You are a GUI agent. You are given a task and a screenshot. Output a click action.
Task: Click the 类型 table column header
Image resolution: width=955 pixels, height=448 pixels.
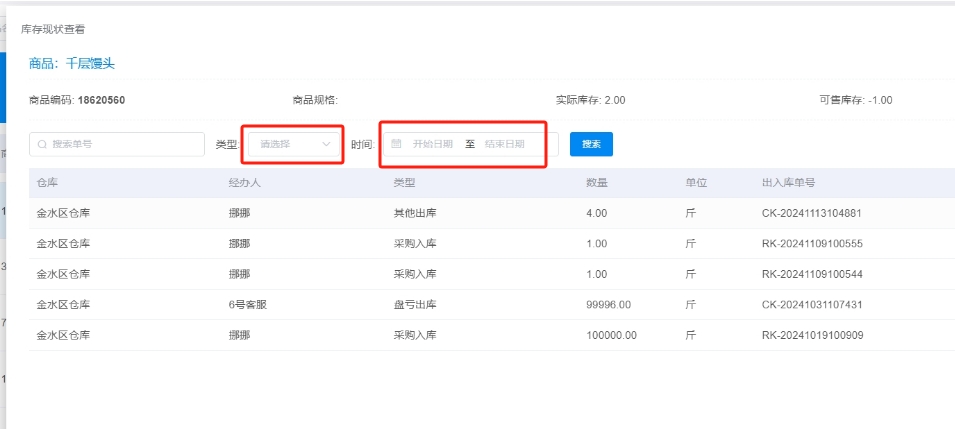[404, 183]
